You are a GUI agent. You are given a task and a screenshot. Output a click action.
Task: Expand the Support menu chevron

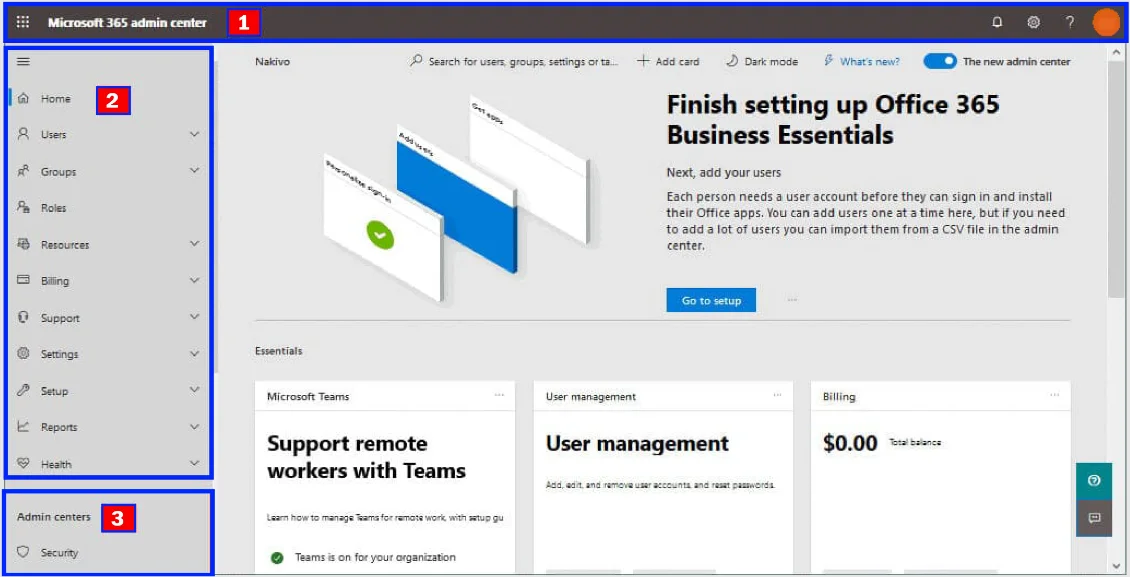coord(195,317)
